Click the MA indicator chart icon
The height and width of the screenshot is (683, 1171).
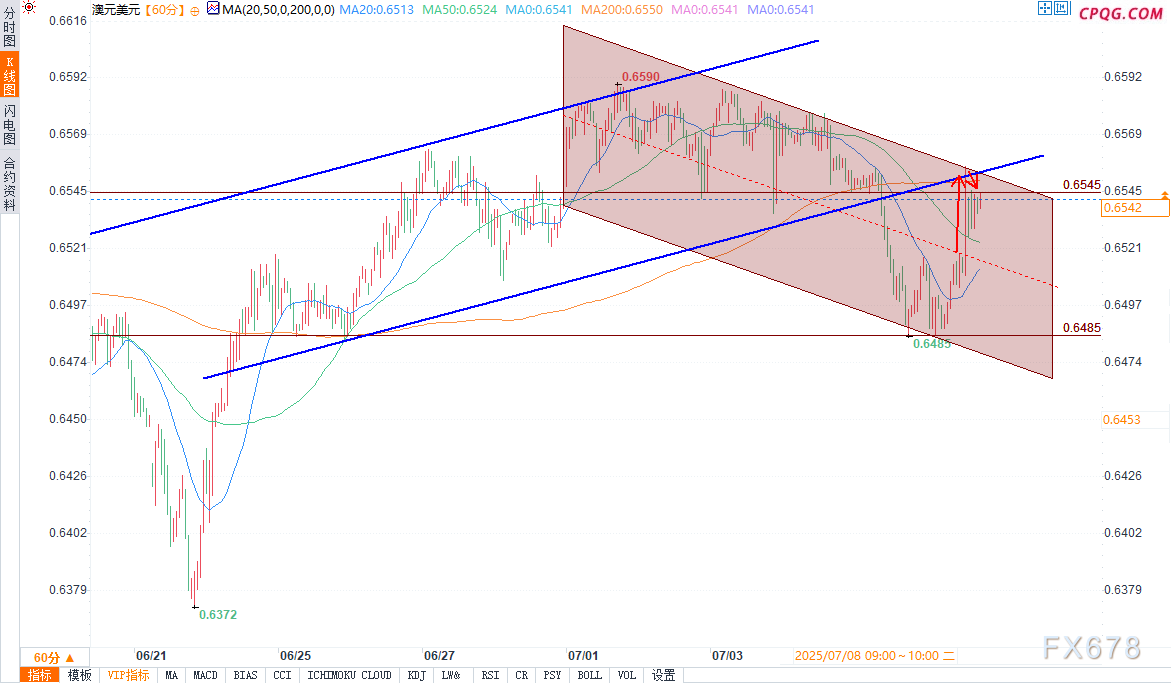[x=214, y=9]
